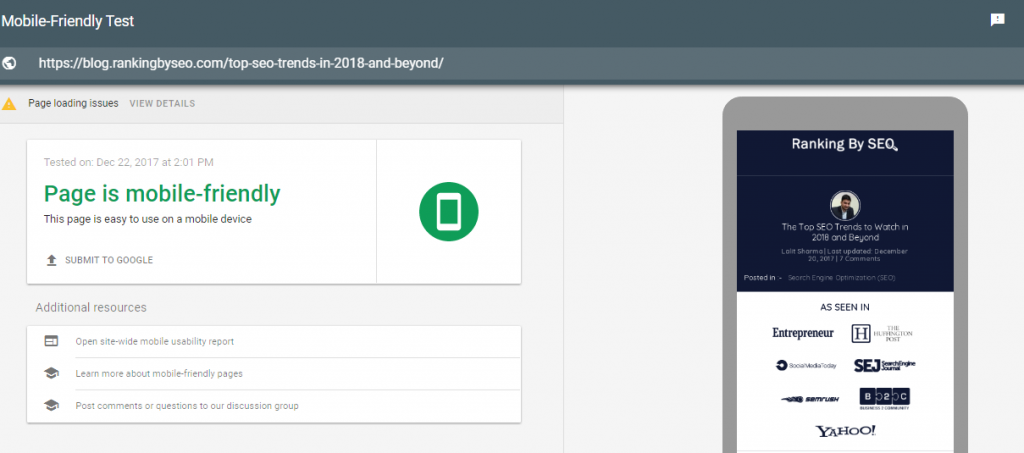Image resolution: width=1024 pixels, height=453 pixels.
Task: Click VIEW DETAILS for page loading issues
Action: click(162, 104)
